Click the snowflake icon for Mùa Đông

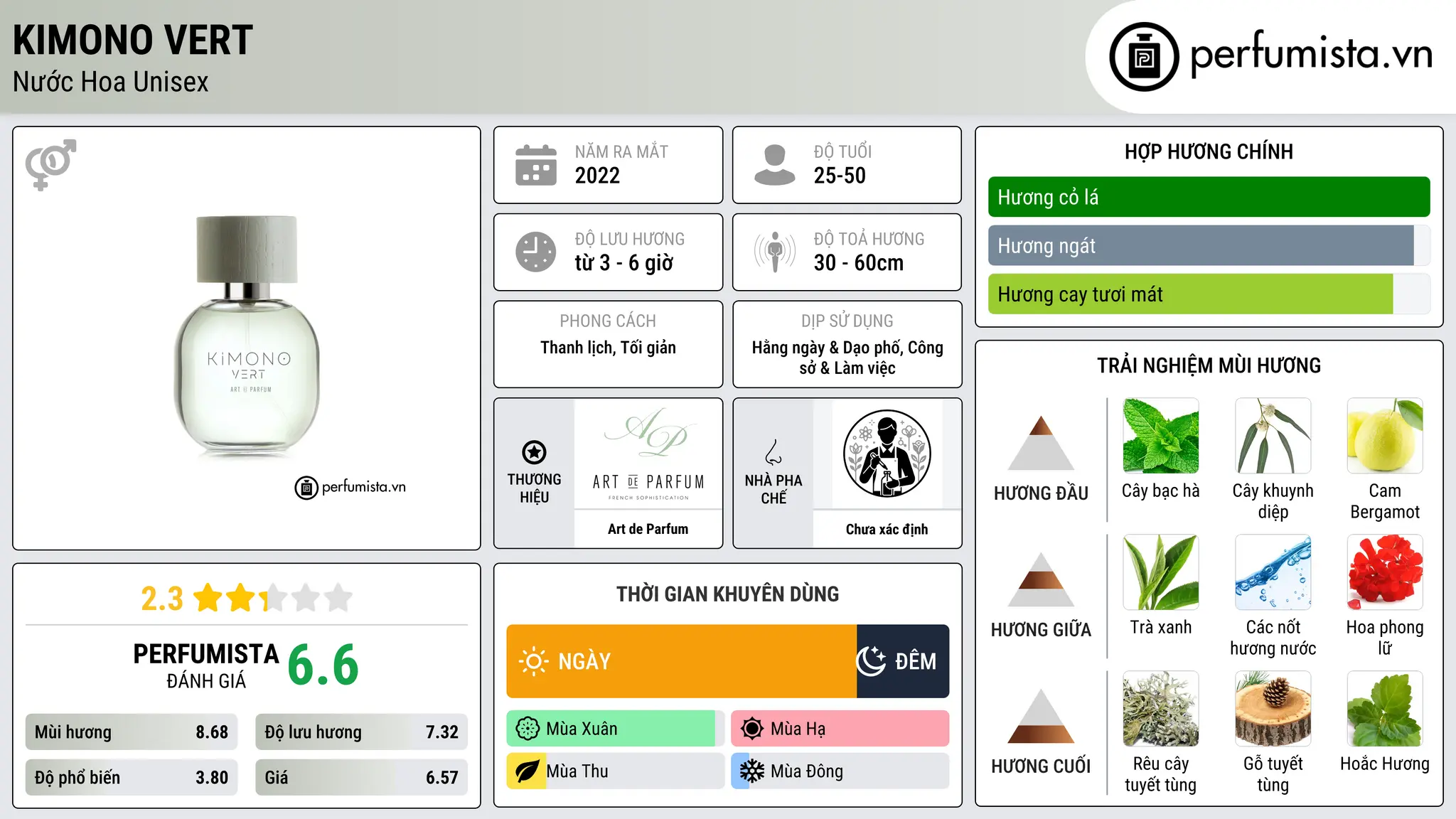coord(751,771)
